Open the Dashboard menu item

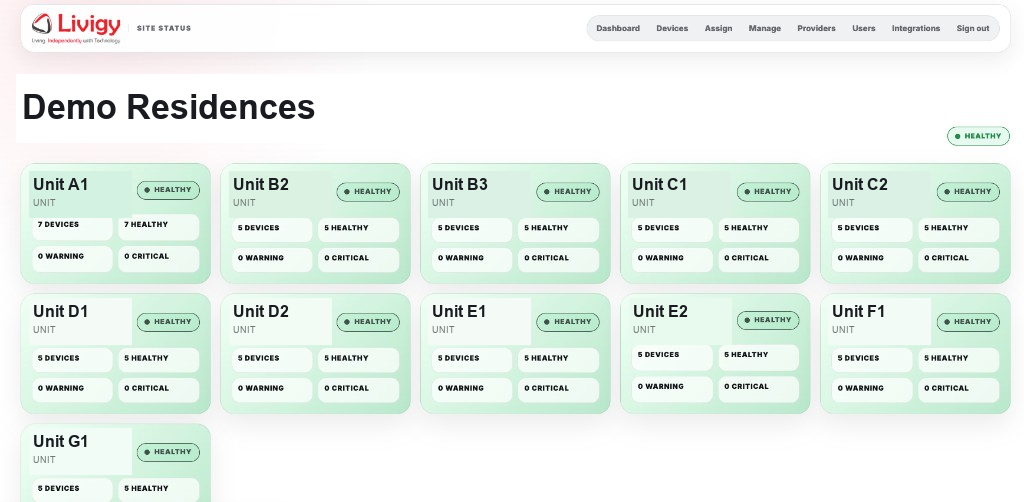(618, 28)
